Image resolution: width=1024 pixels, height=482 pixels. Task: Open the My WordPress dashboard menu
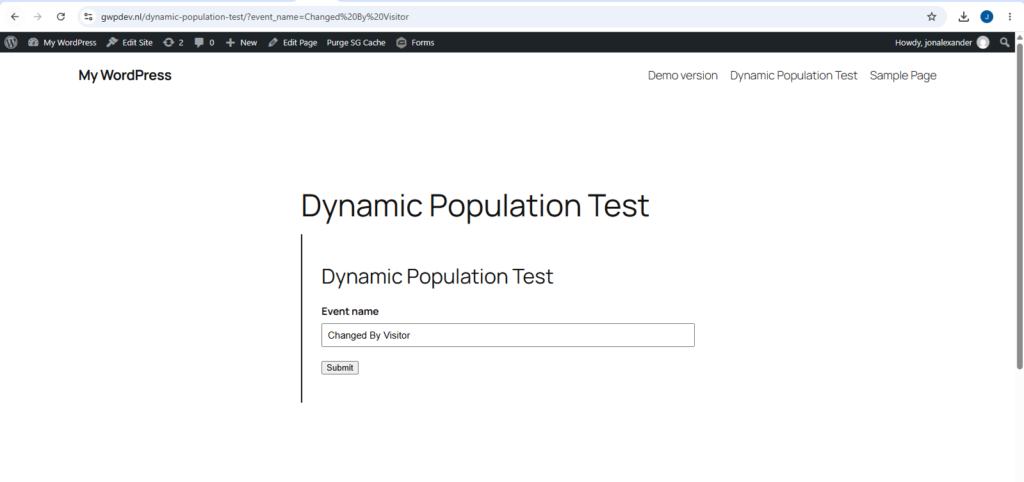[62, 42]
